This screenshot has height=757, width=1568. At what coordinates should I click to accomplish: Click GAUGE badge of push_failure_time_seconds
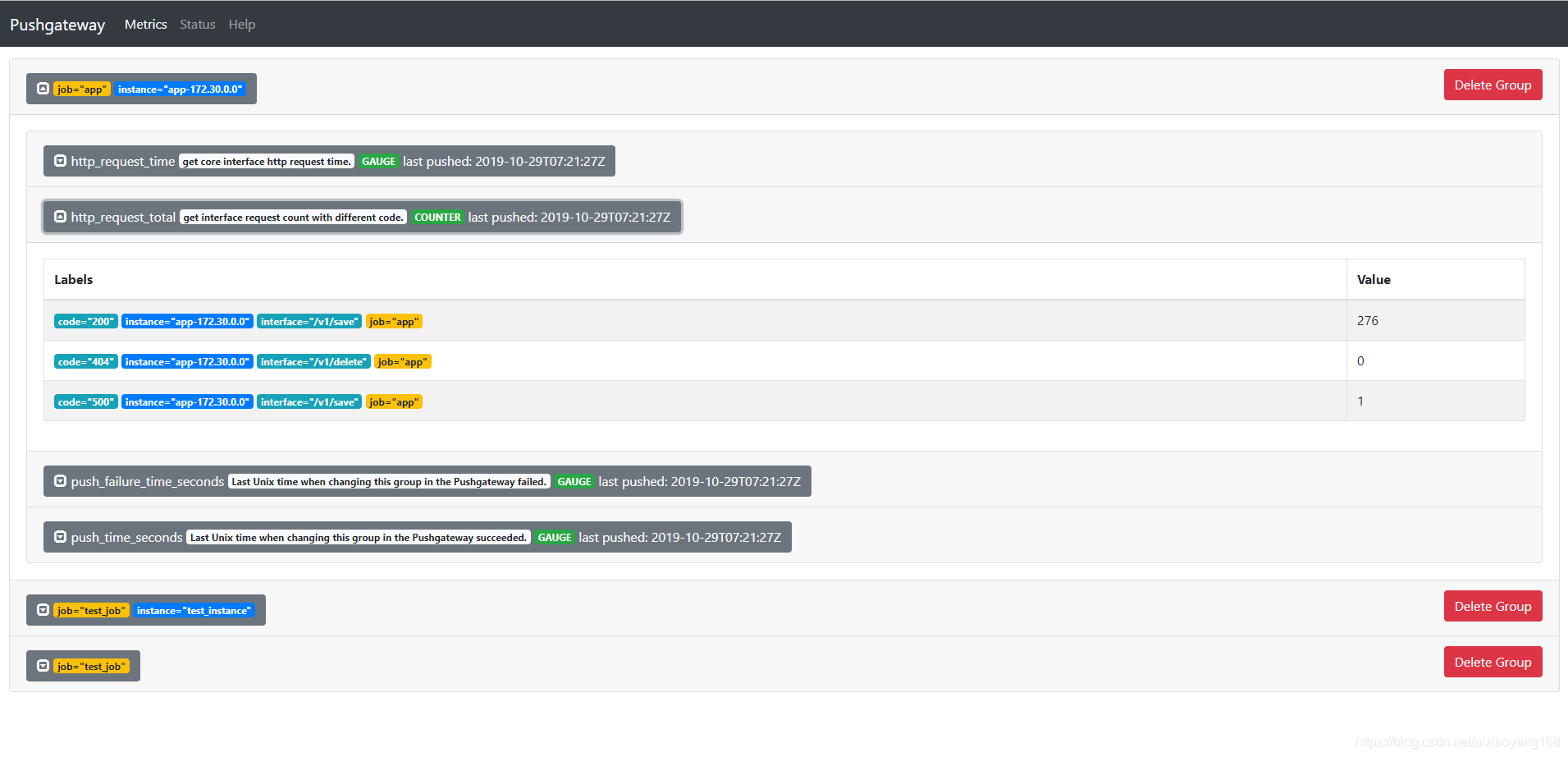(x=574, y=482)
